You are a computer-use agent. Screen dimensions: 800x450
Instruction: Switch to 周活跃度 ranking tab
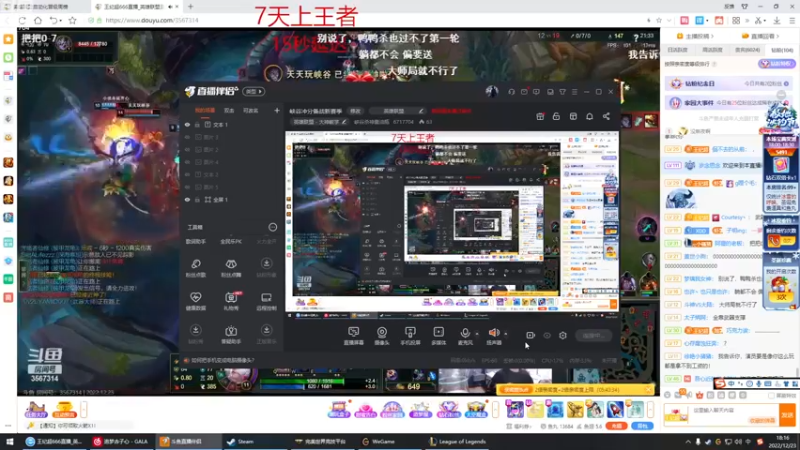click(712, 50)
